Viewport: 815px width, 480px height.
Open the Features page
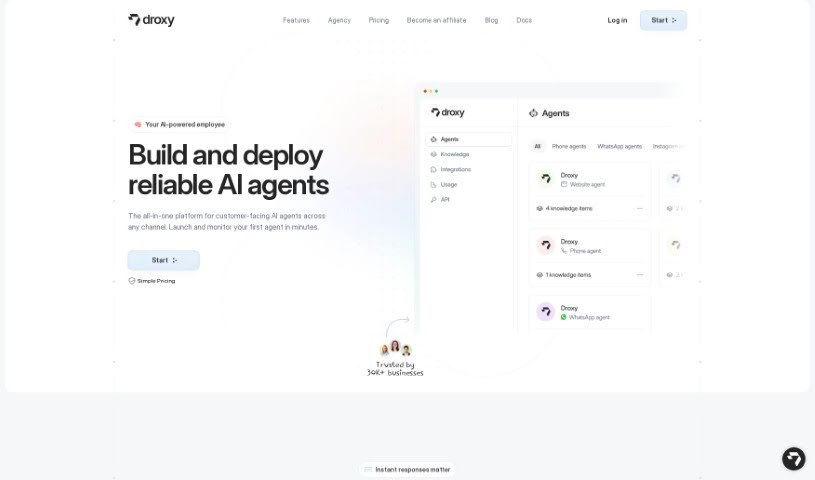(296, 20)
